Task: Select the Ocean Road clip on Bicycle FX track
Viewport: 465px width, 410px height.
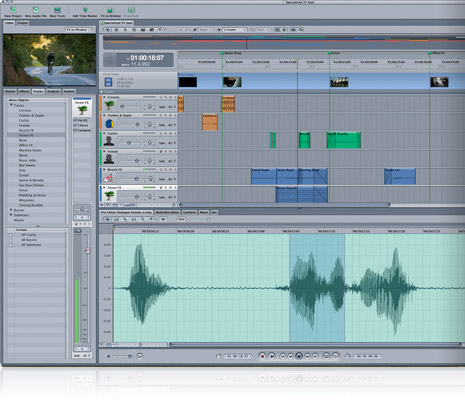Action: tap(286, 176)
